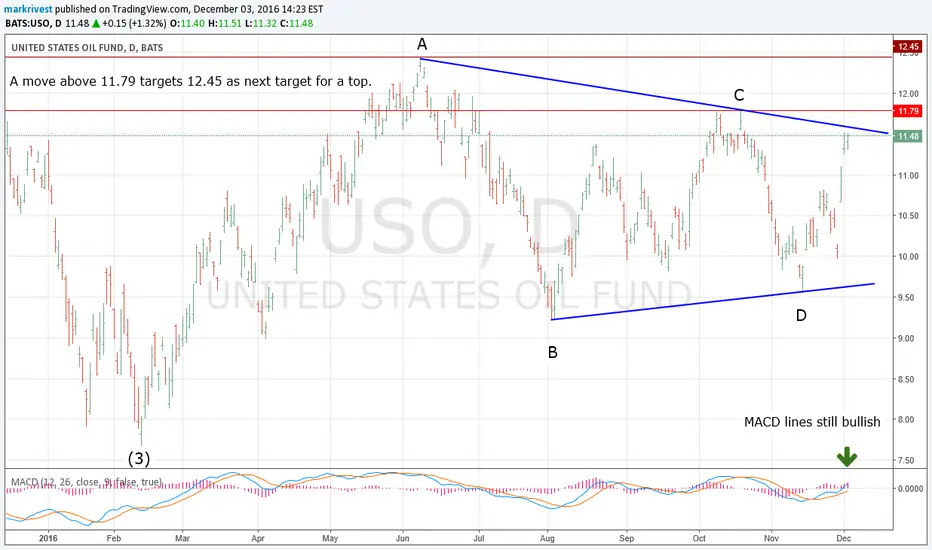The width and height of the screenshot is (932, 550).
Task: Click the Jul date axis label
Action: click(478, 538)
